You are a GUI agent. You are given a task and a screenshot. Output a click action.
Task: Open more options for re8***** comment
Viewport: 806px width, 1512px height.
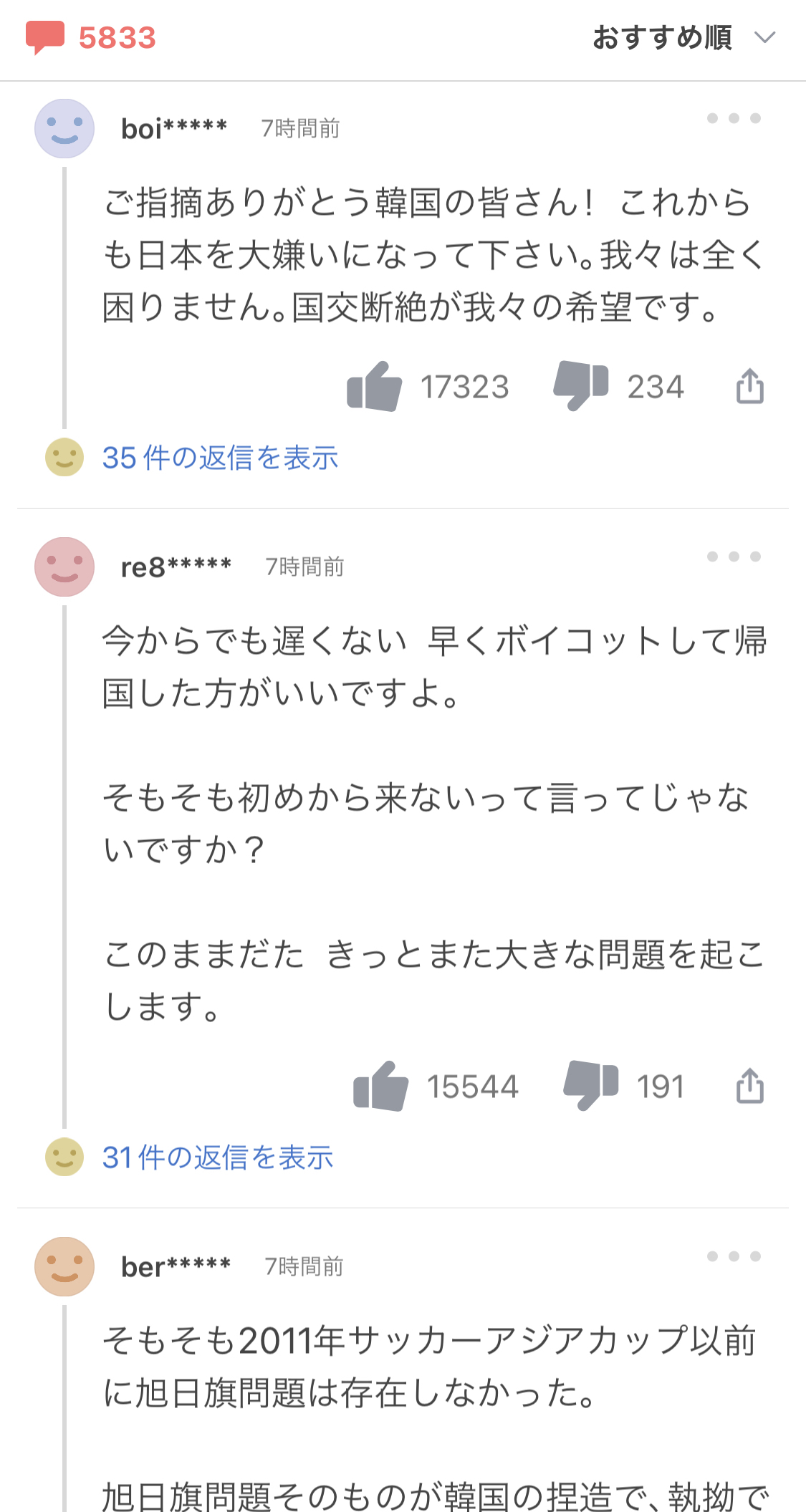(x=734, y=557)
